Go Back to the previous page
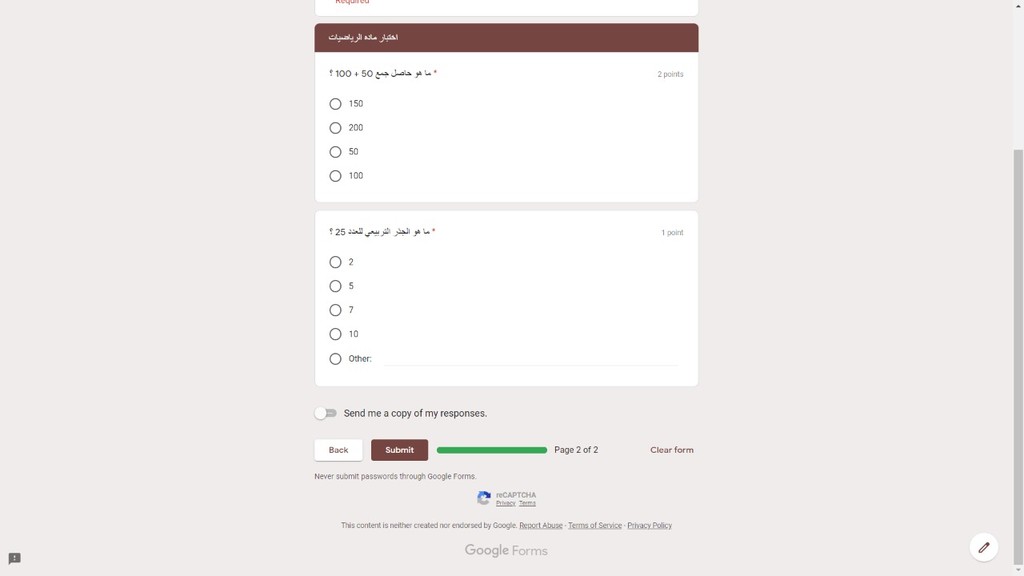This screenshot has height=576, width=1024. pyautogui.click(x=338, y=450)
